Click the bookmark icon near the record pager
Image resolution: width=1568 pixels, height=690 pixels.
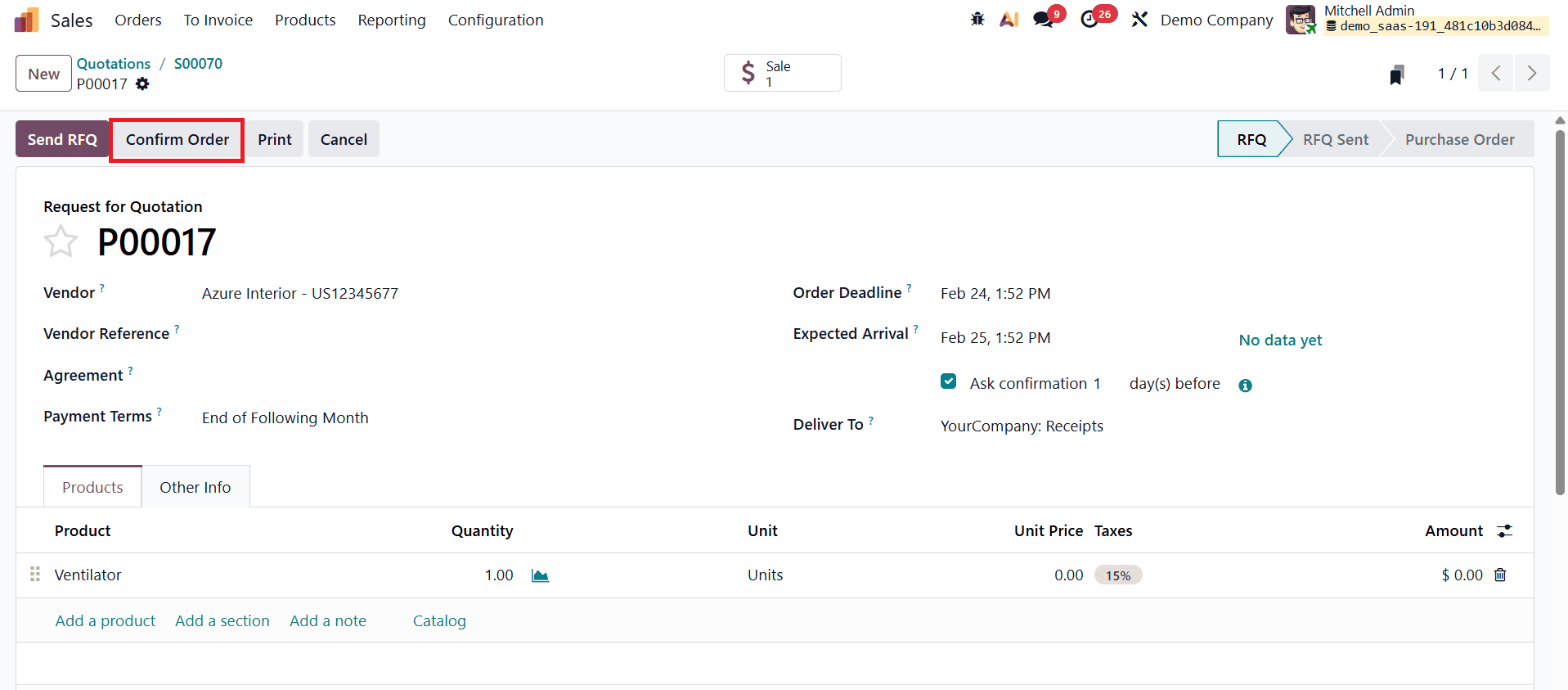click(1396, 73)
